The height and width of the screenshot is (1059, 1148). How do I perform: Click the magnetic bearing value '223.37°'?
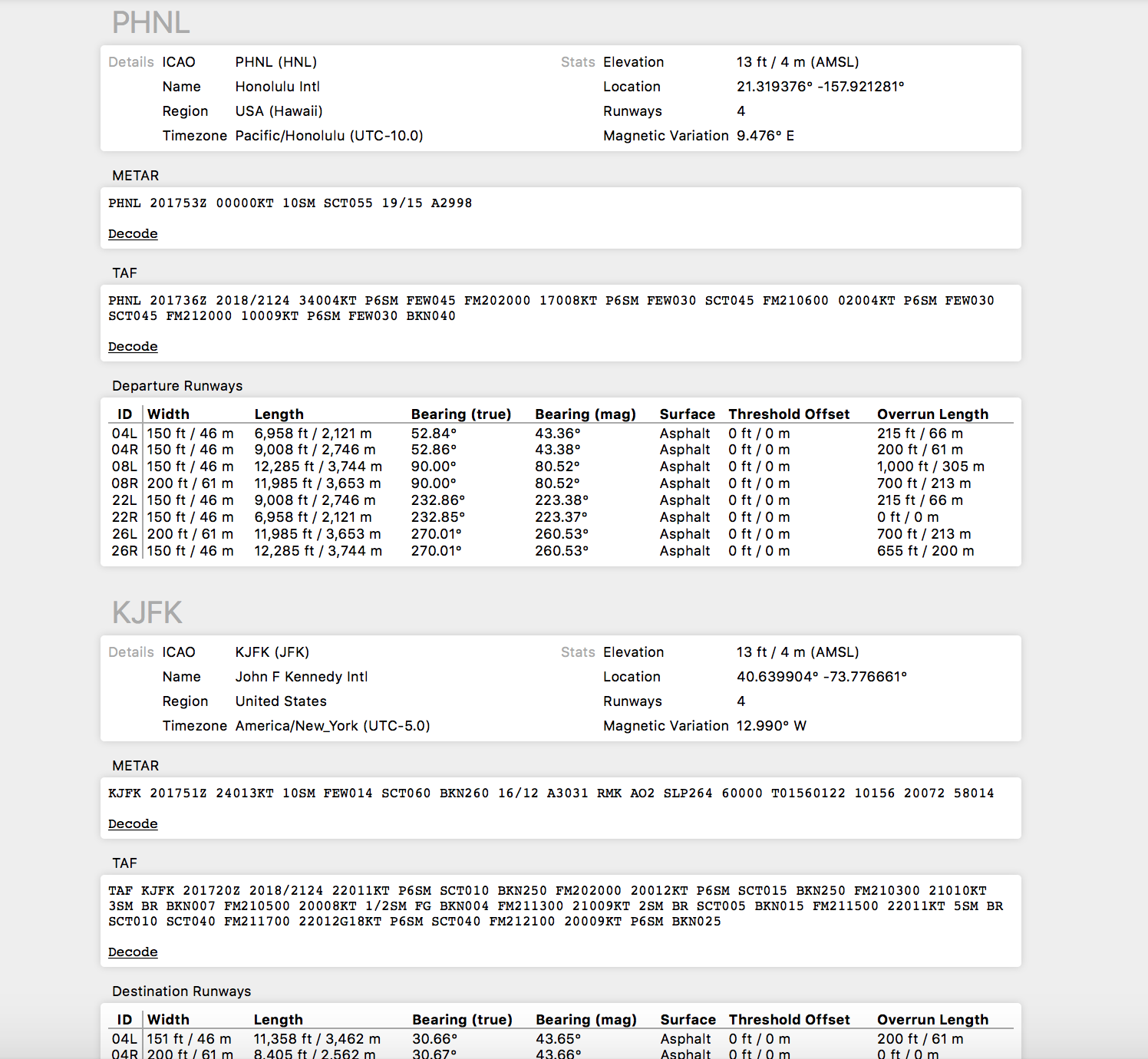click(562, 517)
